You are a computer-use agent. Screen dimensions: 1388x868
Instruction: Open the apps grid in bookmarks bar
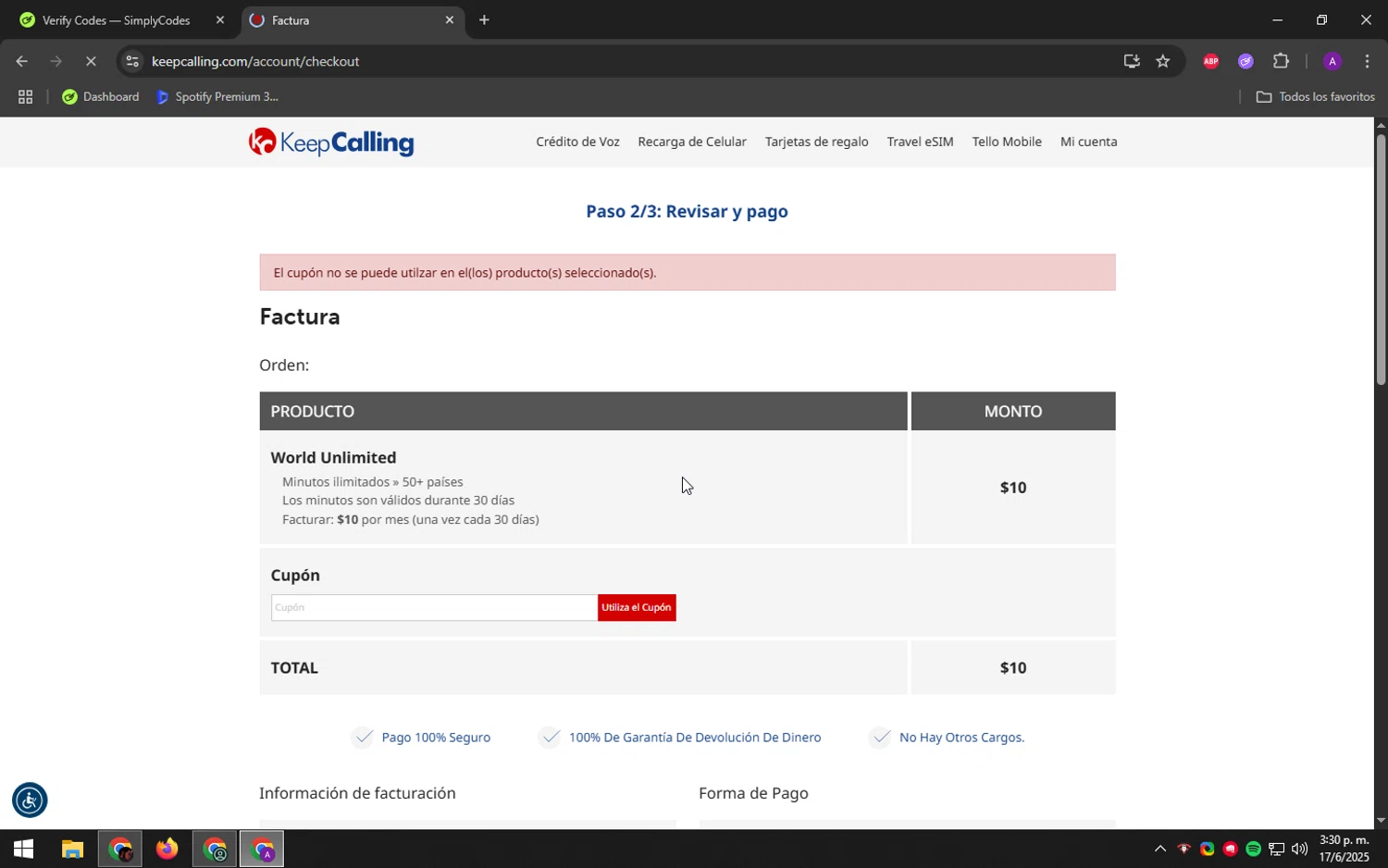pyautogui.click(x=25, y=96)
